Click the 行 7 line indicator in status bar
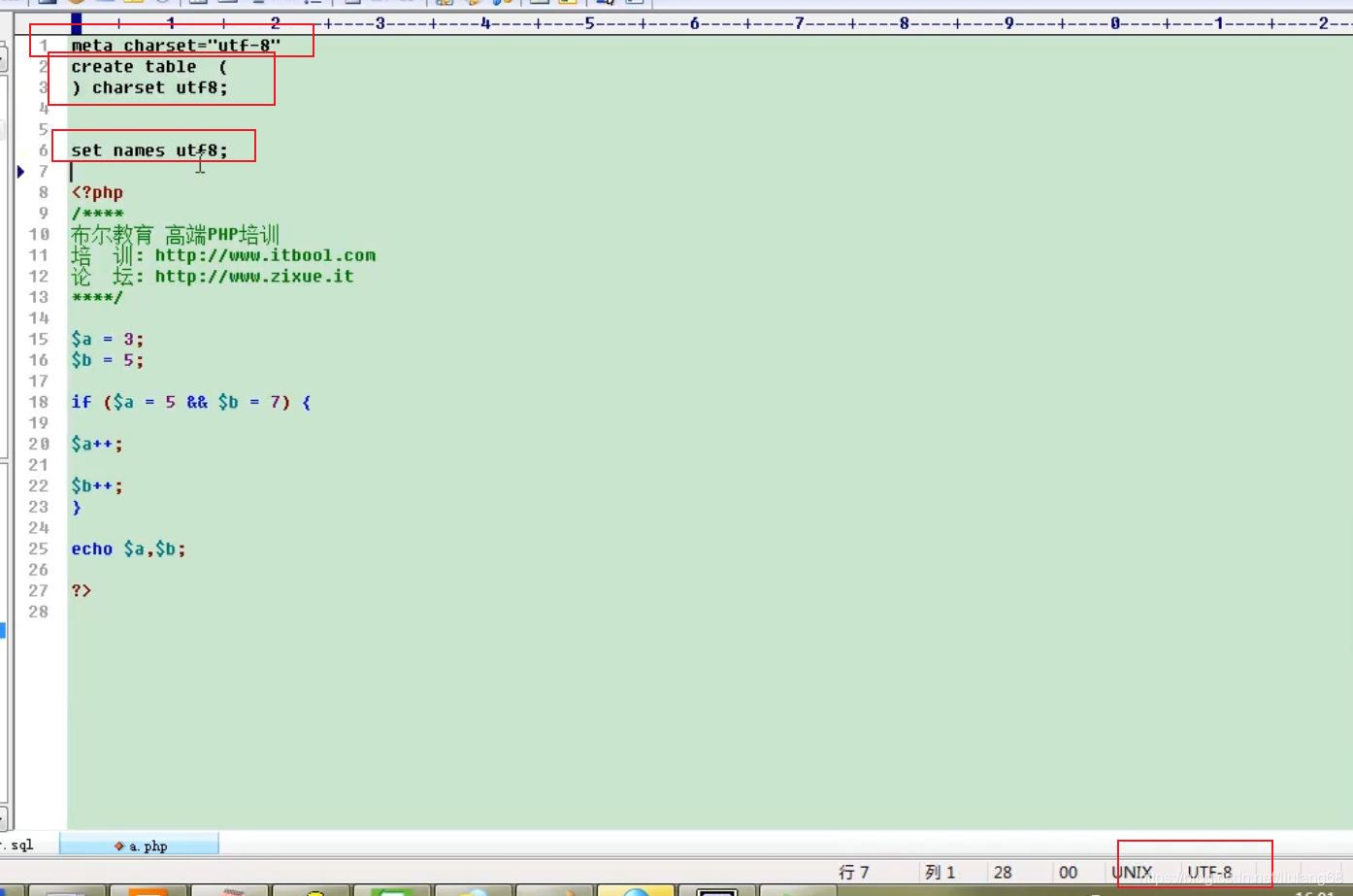Image resolution: width=1353 pixels, height=896 pixels. [x=854, y=872]
